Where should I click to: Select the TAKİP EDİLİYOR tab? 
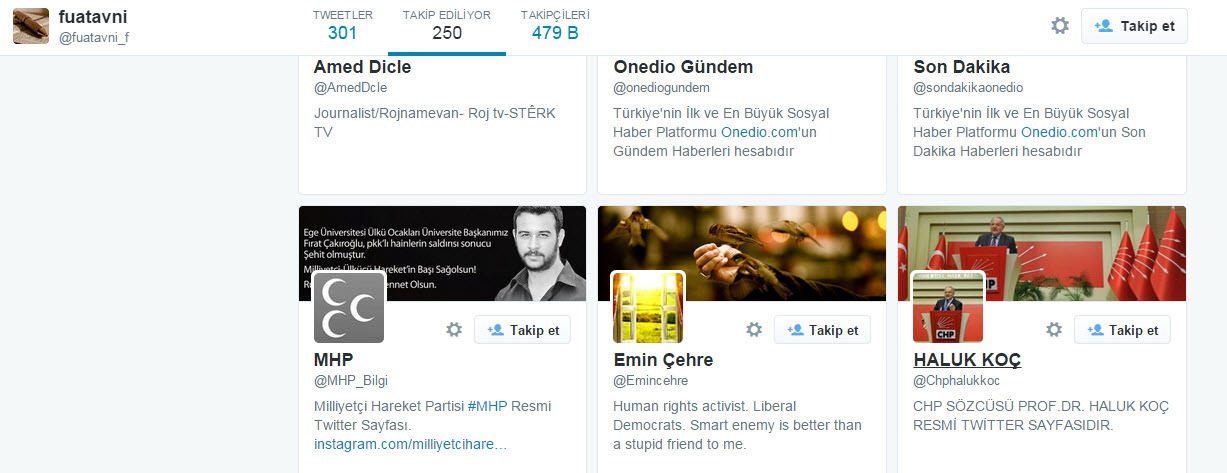[x=447, y=26]
